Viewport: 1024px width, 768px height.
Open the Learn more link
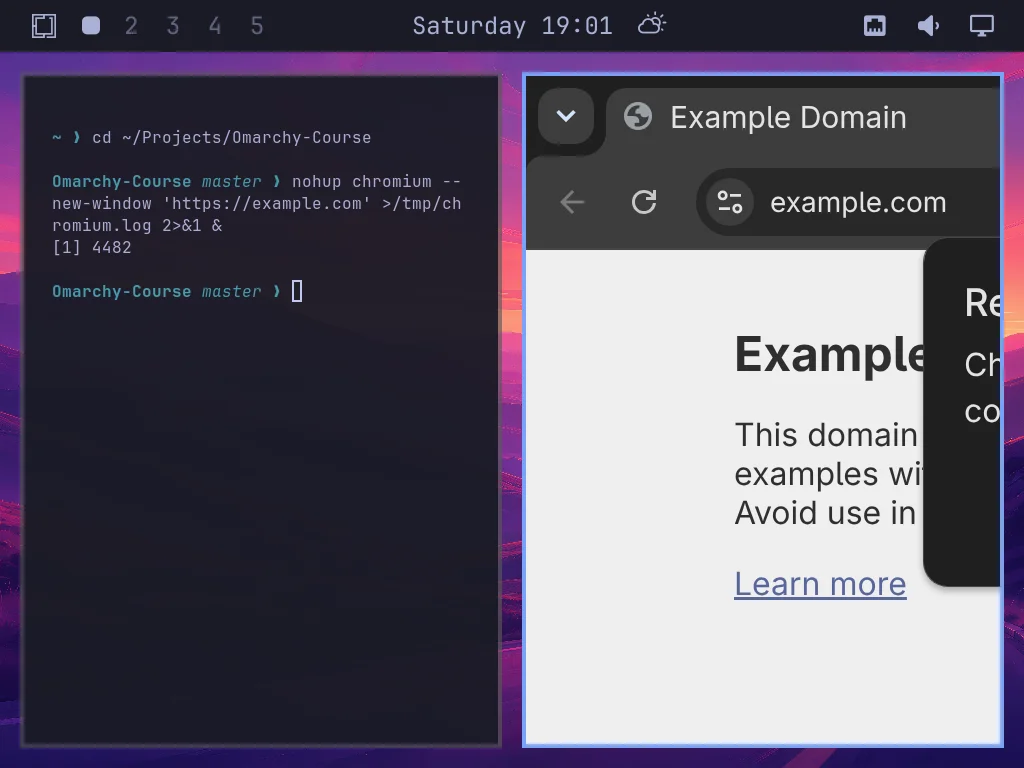coord(820,584)
